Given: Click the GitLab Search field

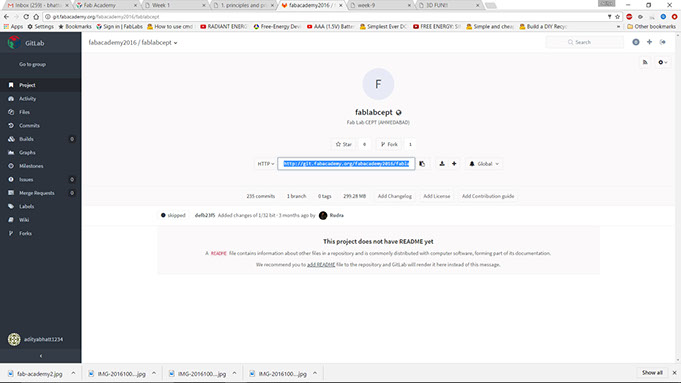Looking at the screenshot, I should pos(585,42).
